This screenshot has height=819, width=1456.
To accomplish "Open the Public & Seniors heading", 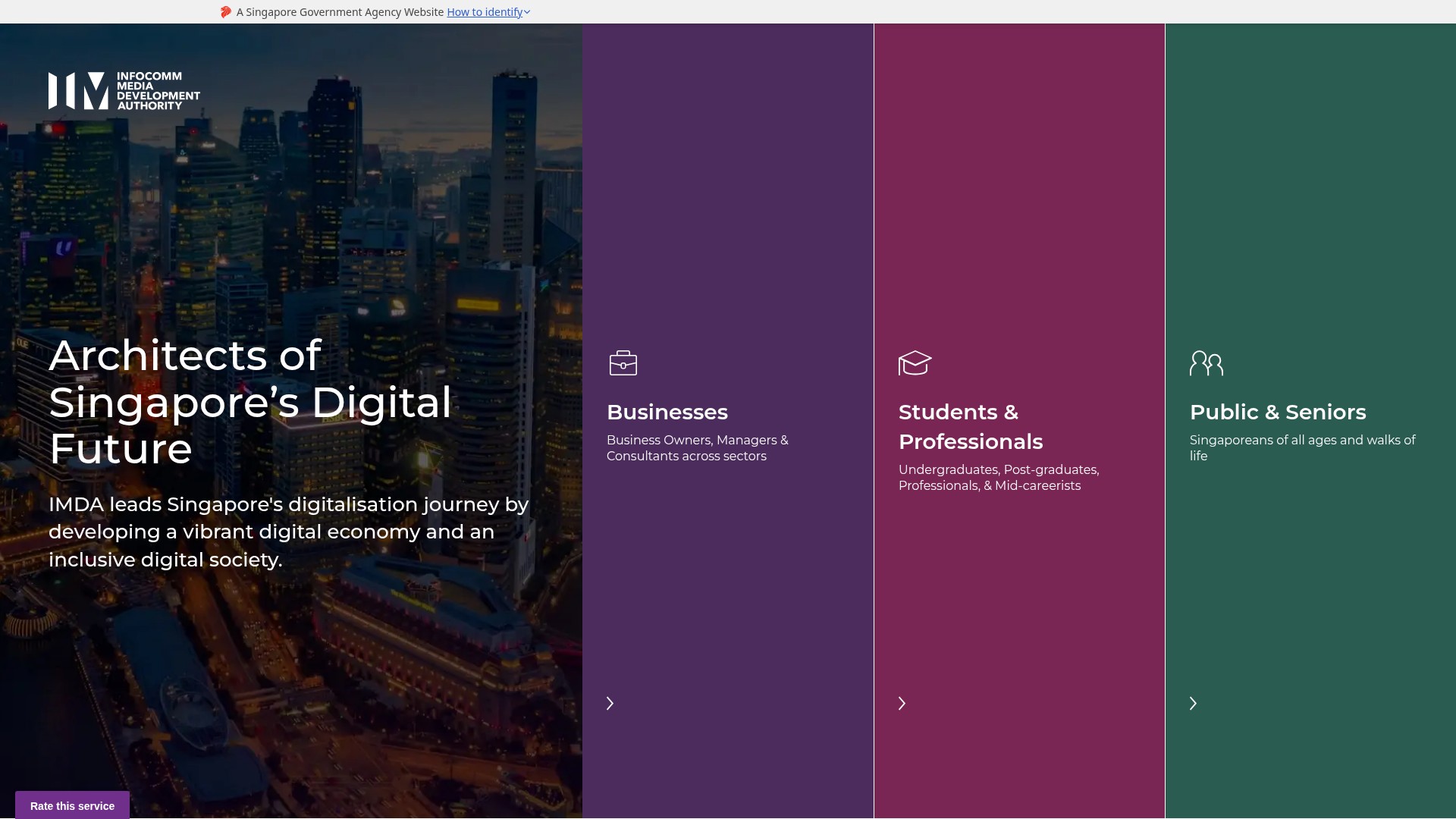I will tap(1278, 412).
